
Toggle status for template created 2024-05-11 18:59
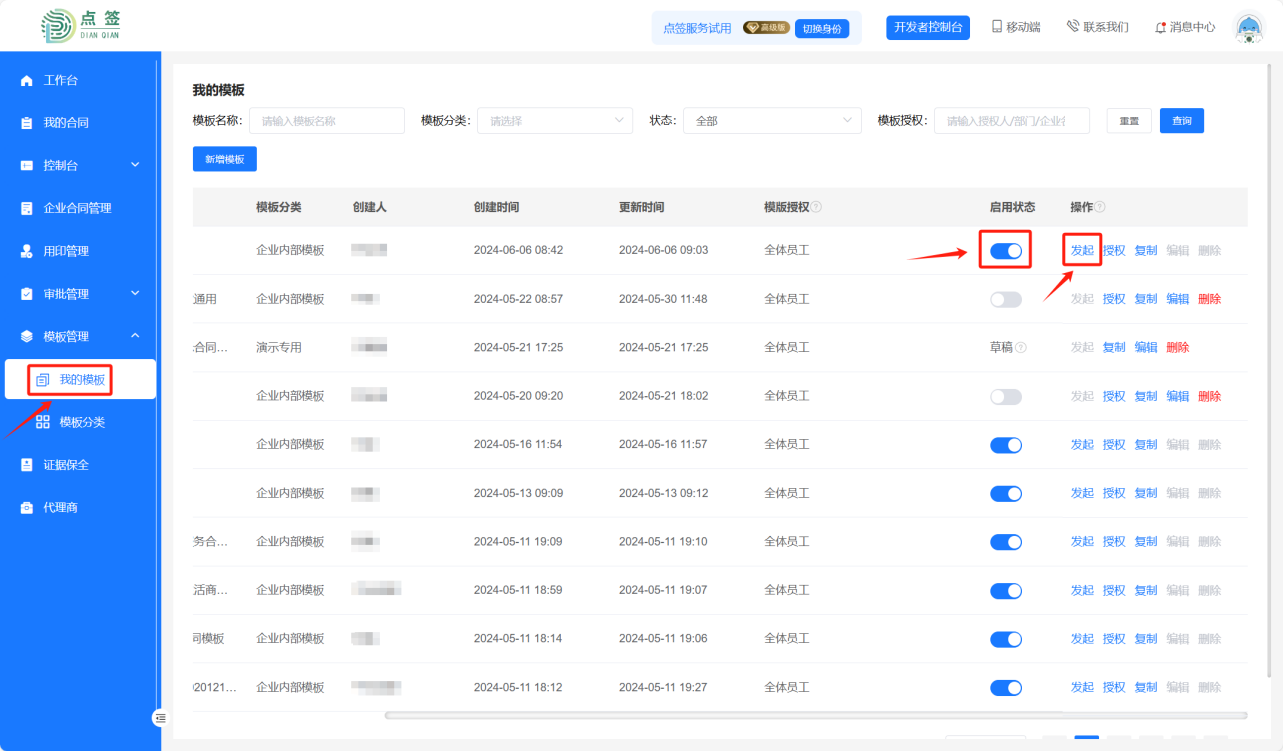tap(1006, 591)
